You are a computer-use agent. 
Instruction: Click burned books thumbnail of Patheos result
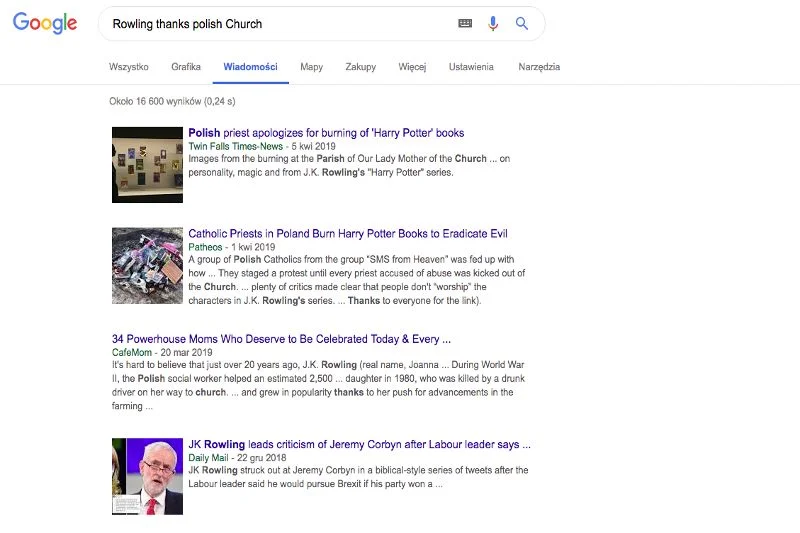tap(147, 266)
